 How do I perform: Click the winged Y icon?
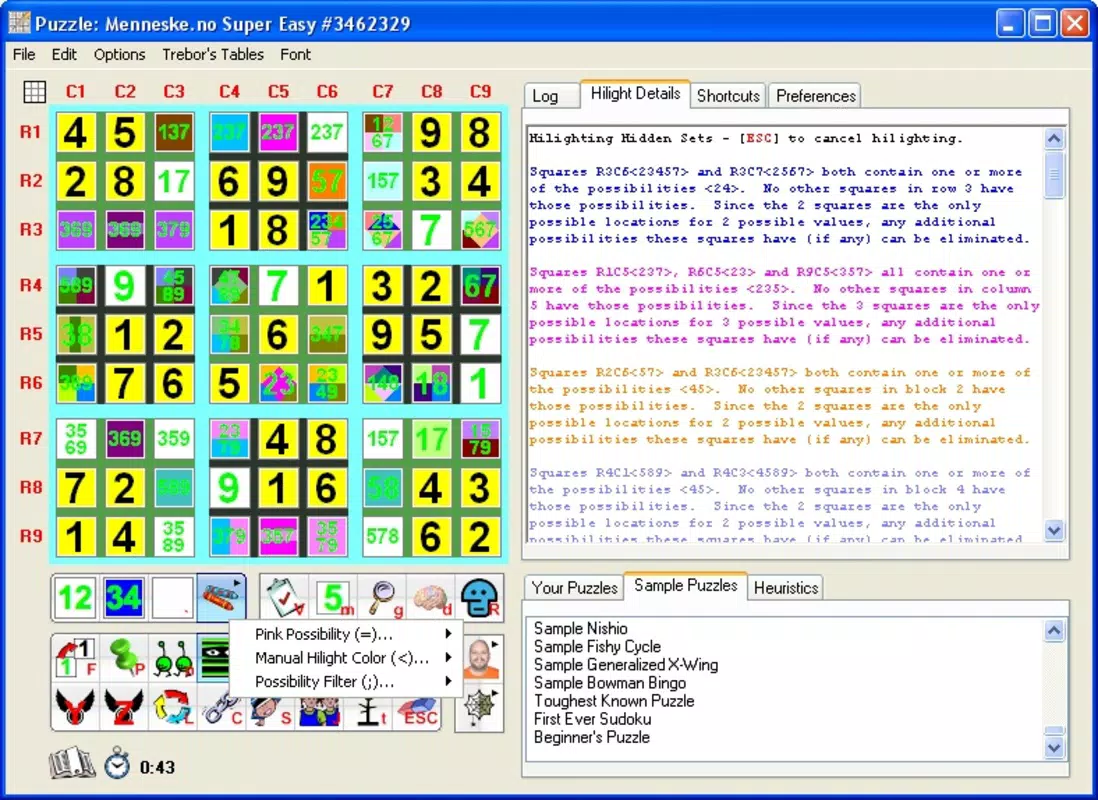pyautogui.click(x=76, y=706)
